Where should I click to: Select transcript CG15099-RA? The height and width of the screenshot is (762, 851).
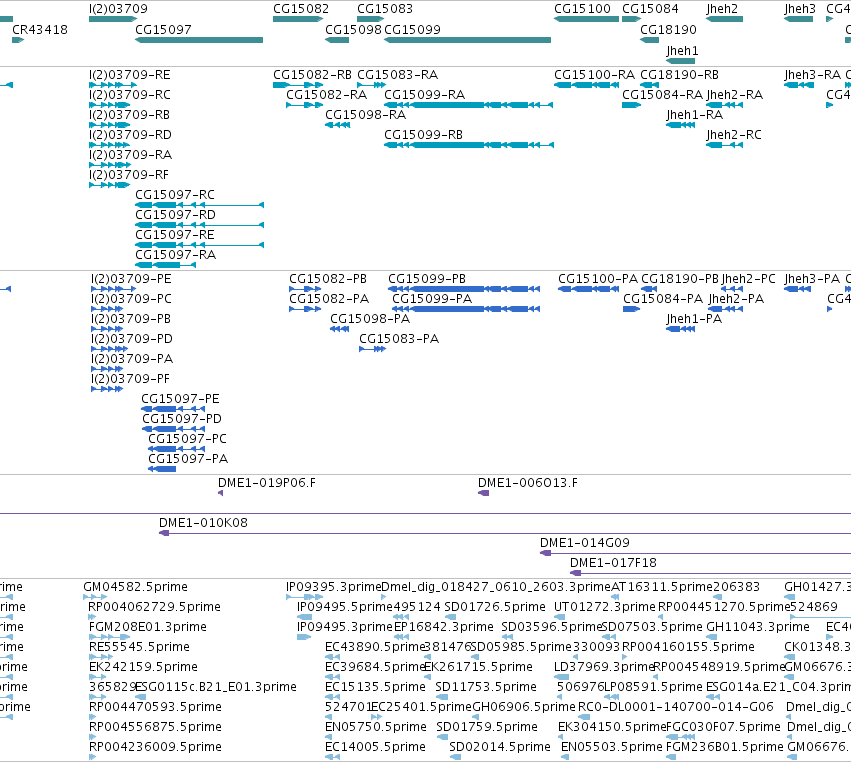click(468, 105)
